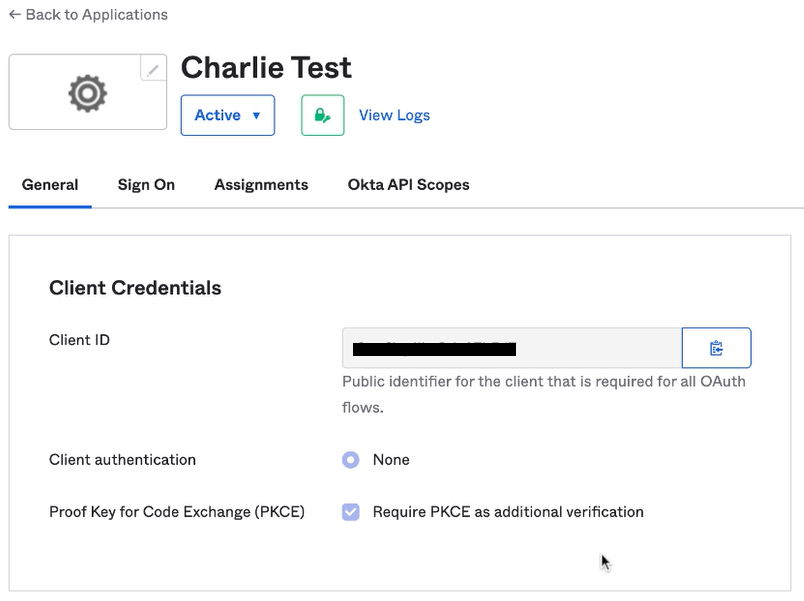Click the gear application logo
The height and width of the screenshot is (601, 804).
(88, 93)
